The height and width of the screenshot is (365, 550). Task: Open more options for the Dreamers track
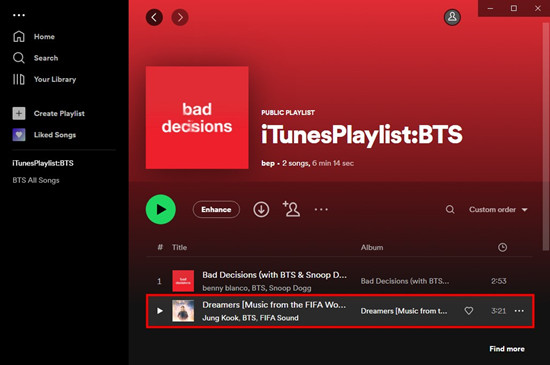(519, 311)
